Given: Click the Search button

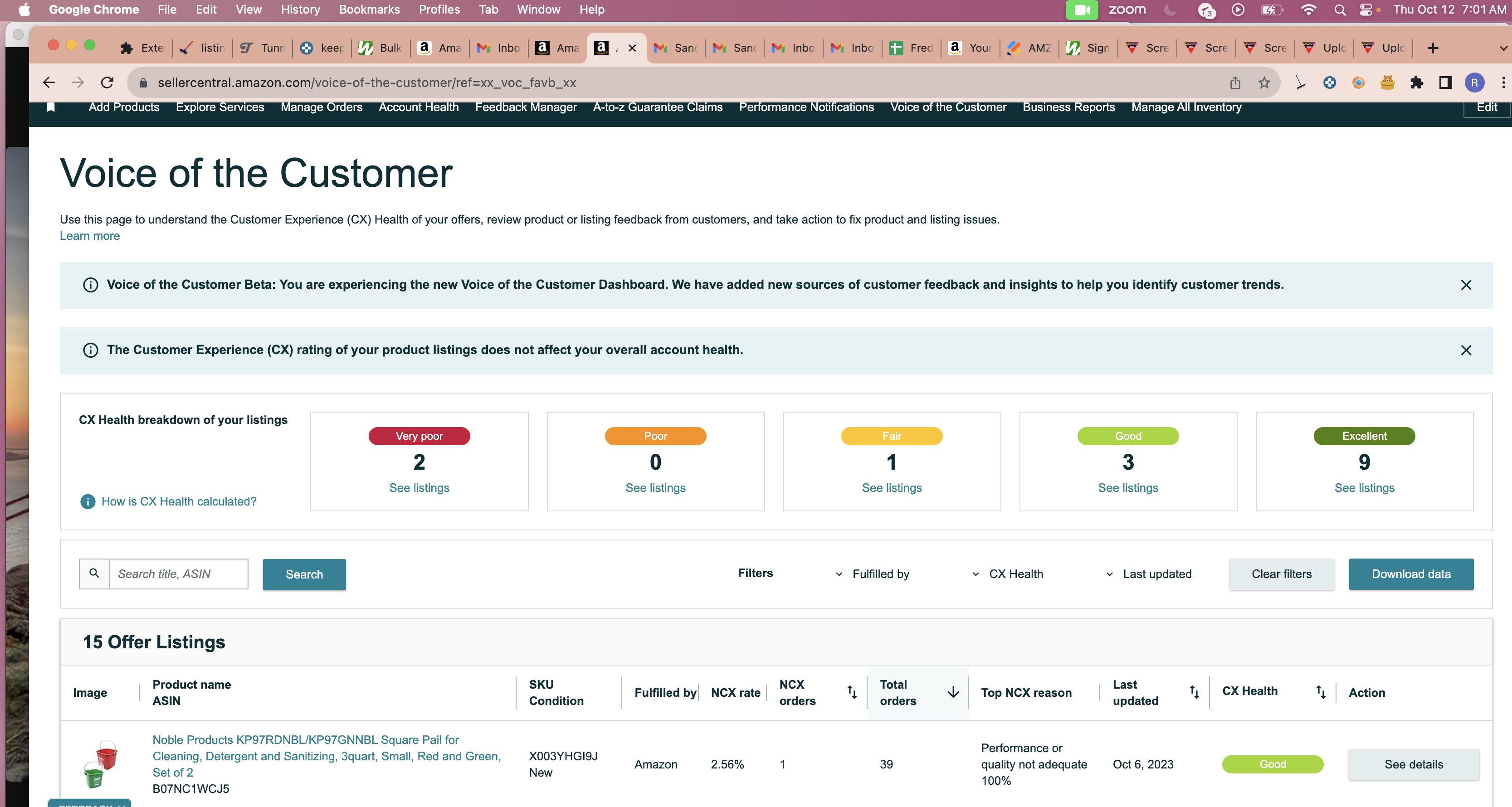Looking at the screenshot, I should tap(304, 574).
